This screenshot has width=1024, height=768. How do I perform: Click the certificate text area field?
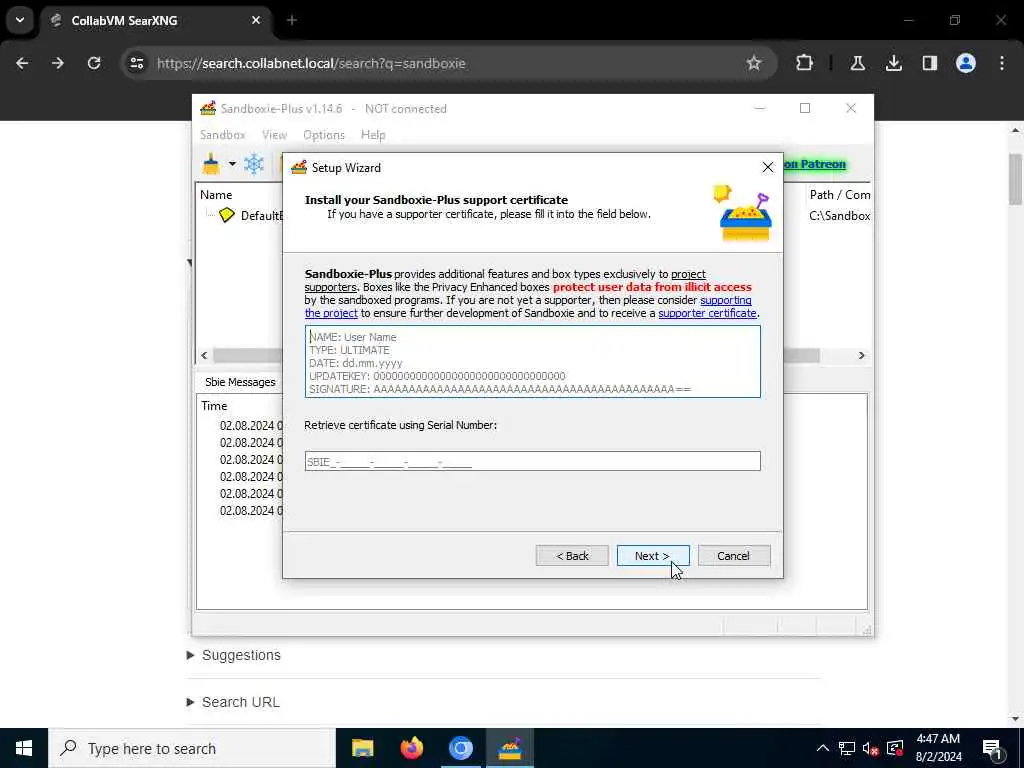point(532,362)
